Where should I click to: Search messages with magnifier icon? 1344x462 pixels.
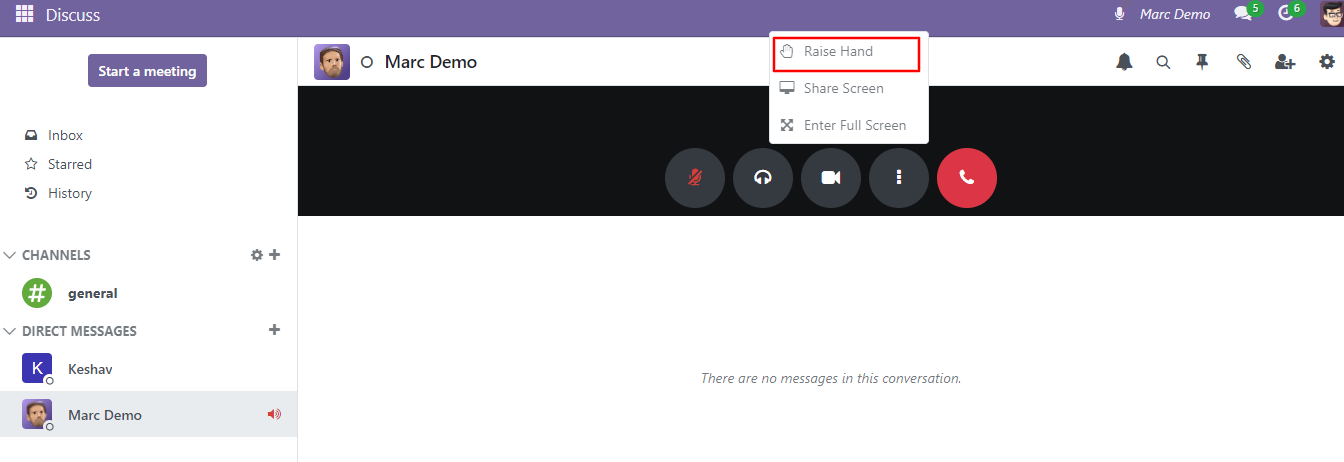click(1163, 62)
